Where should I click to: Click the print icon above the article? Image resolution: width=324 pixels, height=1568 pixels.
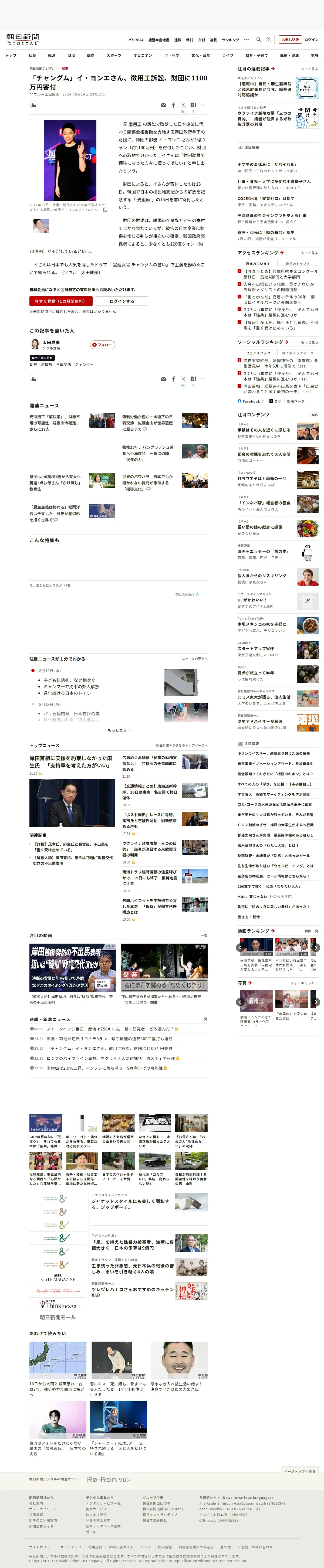(33, 105)
